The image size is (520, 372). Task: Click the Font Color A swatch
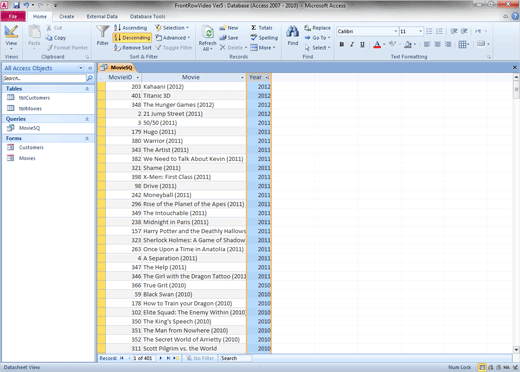pyautogui.click(x=377, y=44)
